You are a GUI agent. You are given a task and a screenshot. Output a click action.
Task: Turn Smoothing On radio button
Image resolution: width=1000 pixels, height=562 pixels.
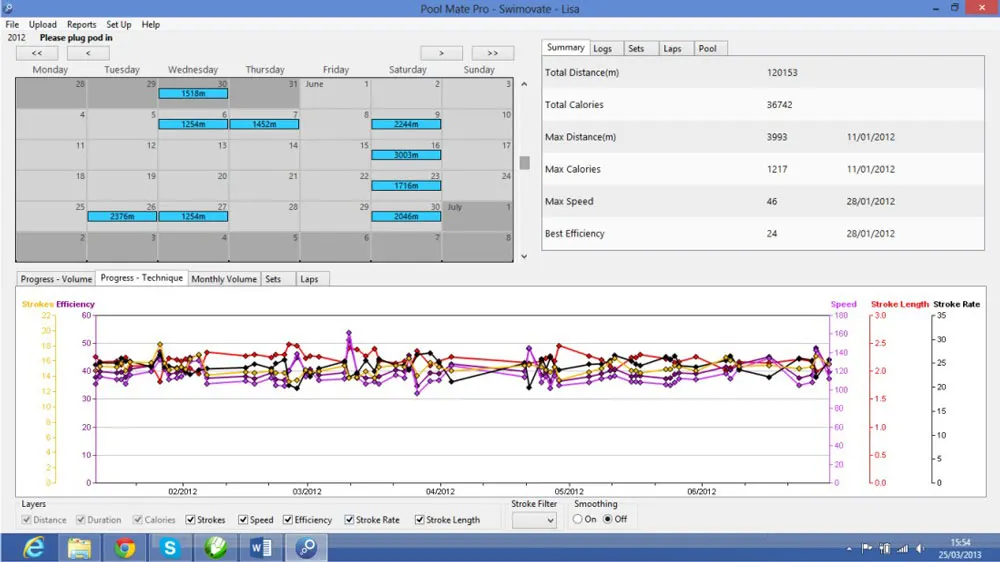(x=577, y=519)
